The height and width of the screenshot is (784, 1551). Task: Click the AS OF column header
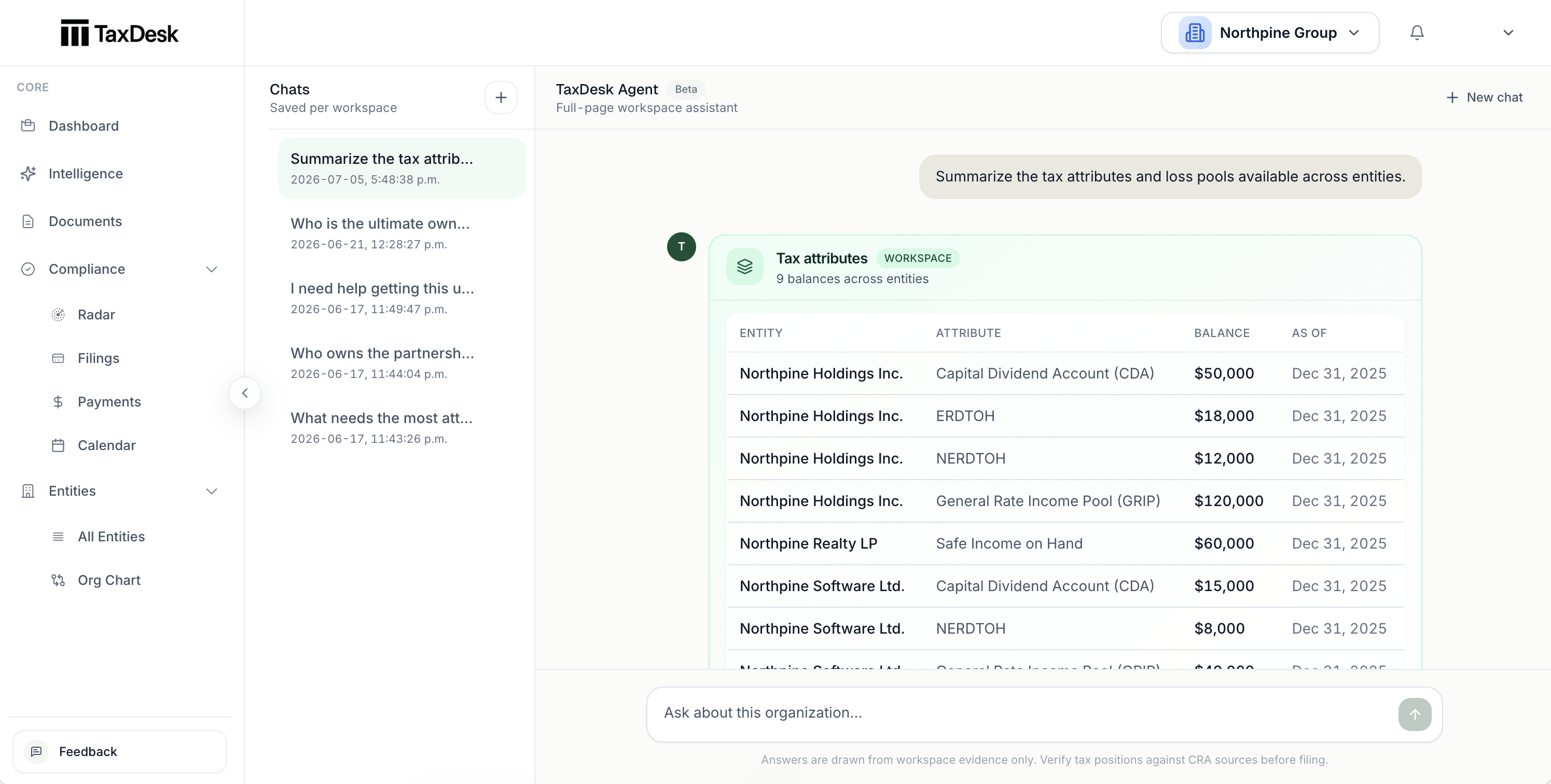(1309, 333)
